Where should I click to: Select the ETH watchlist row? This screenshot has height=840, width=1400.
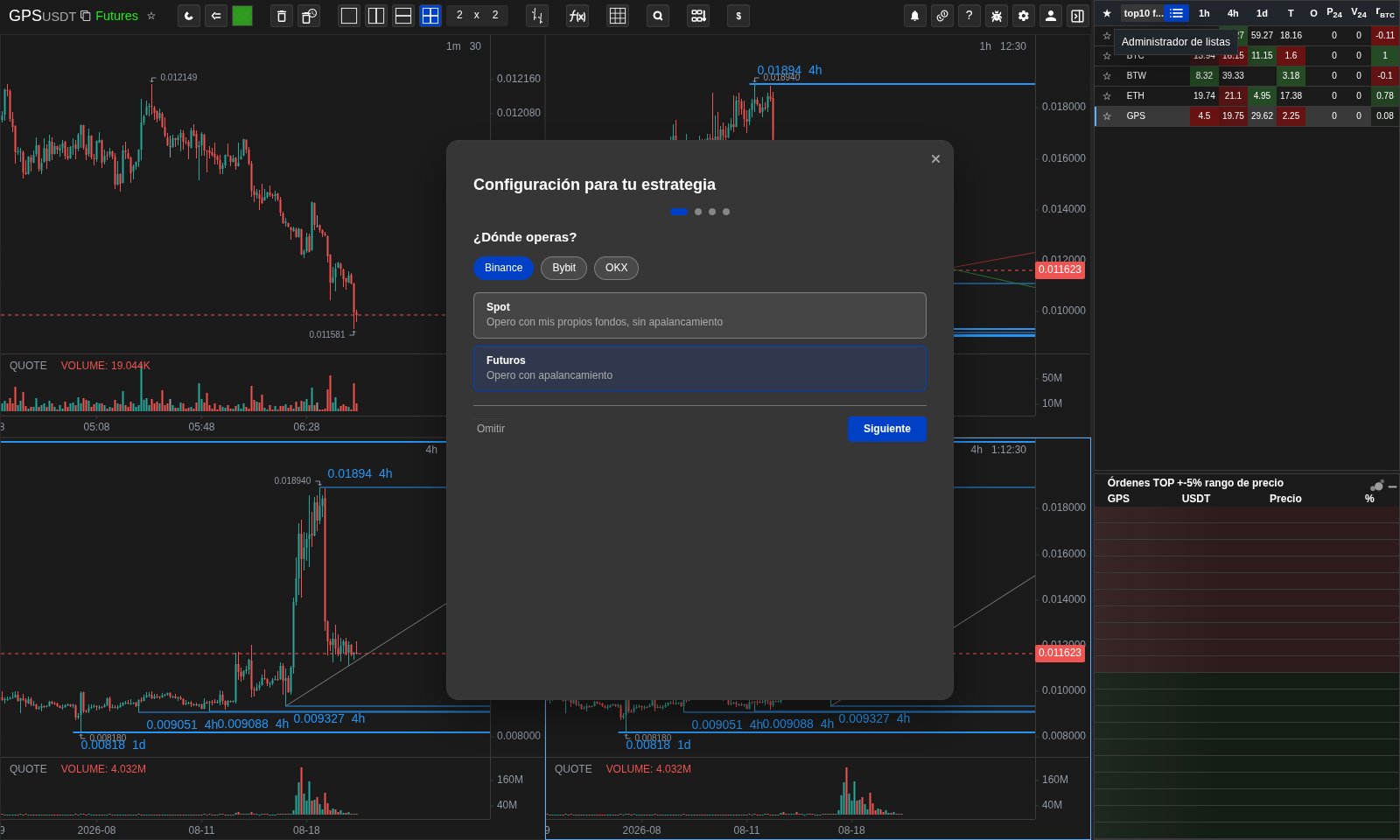point(1247,96)
